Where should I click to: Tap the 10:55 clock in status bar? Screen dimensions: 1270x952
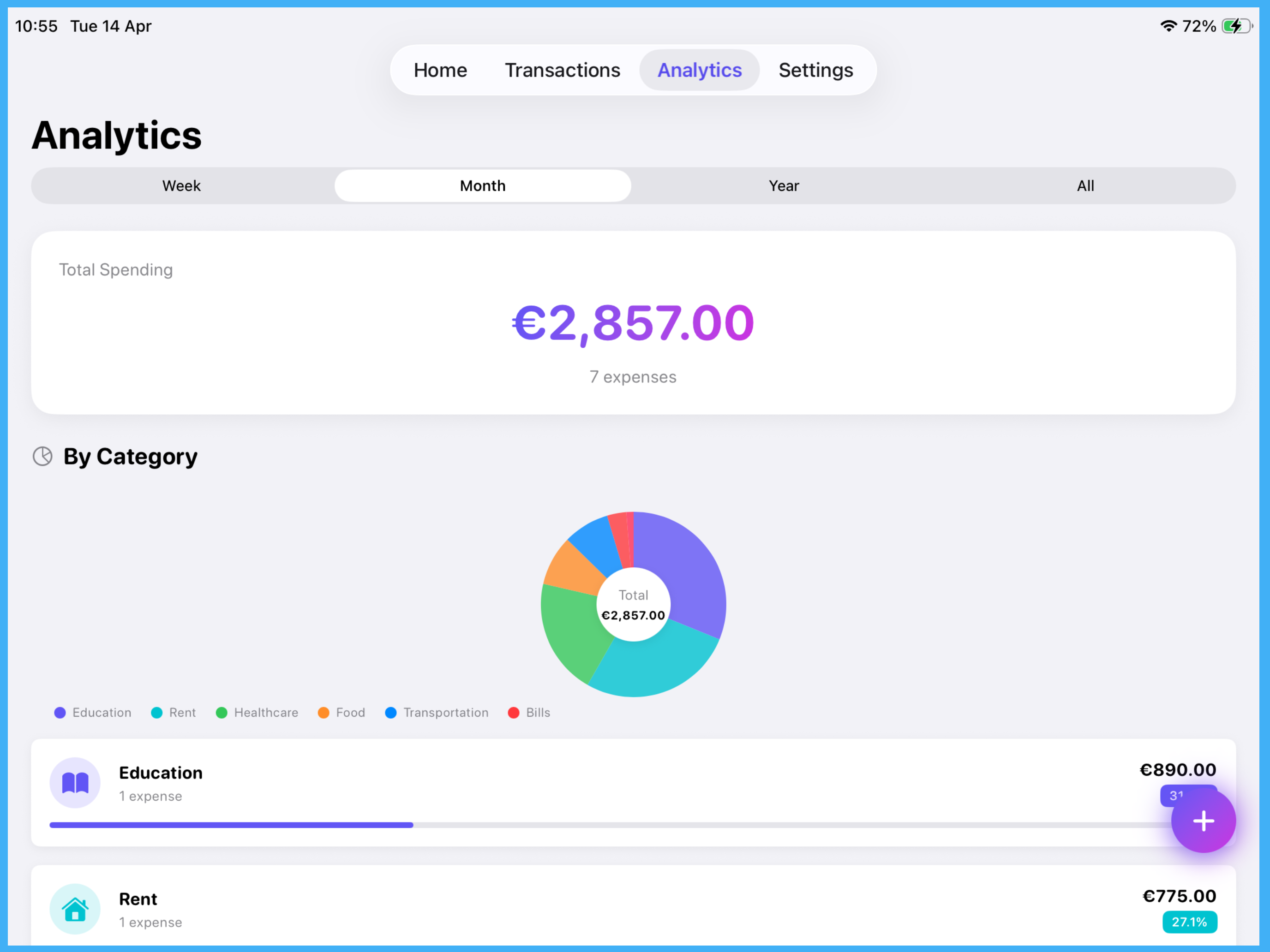(x=36, y=26)
